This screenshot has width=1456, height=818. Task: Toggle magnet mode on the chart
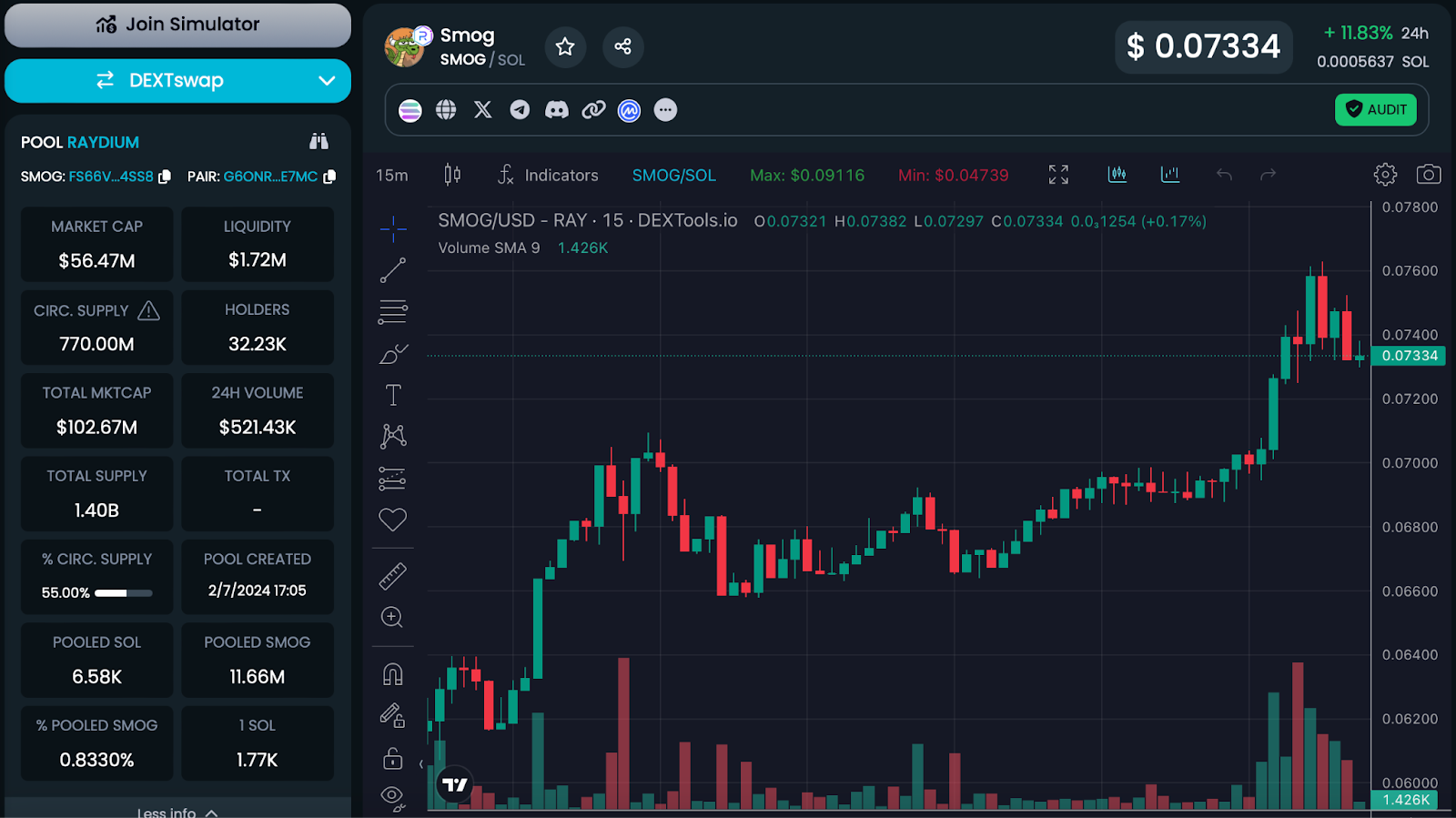pyautogui.click(x=393, y=674)
